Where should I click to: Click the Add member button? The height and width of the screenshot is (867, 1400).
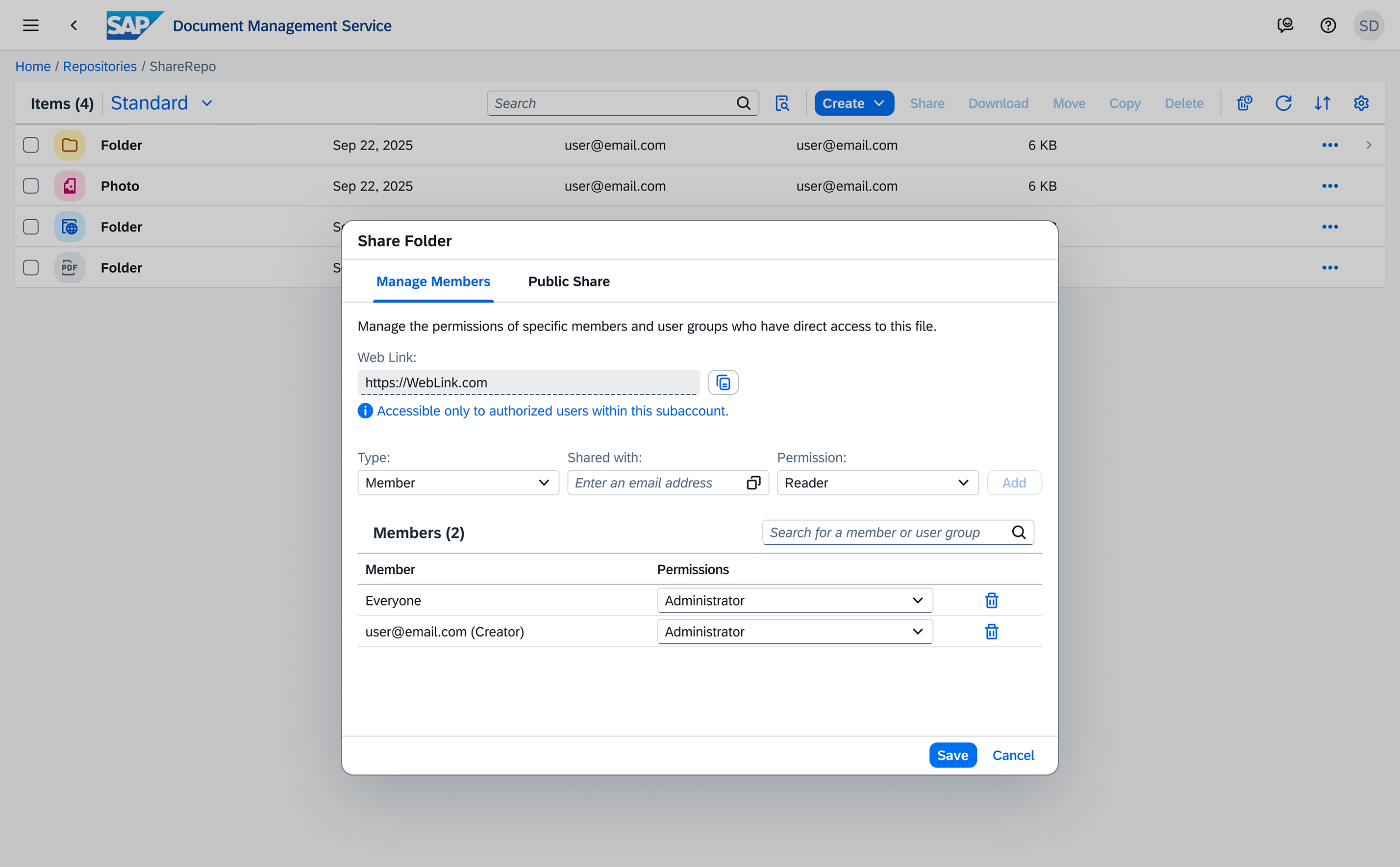(1014, 483)
